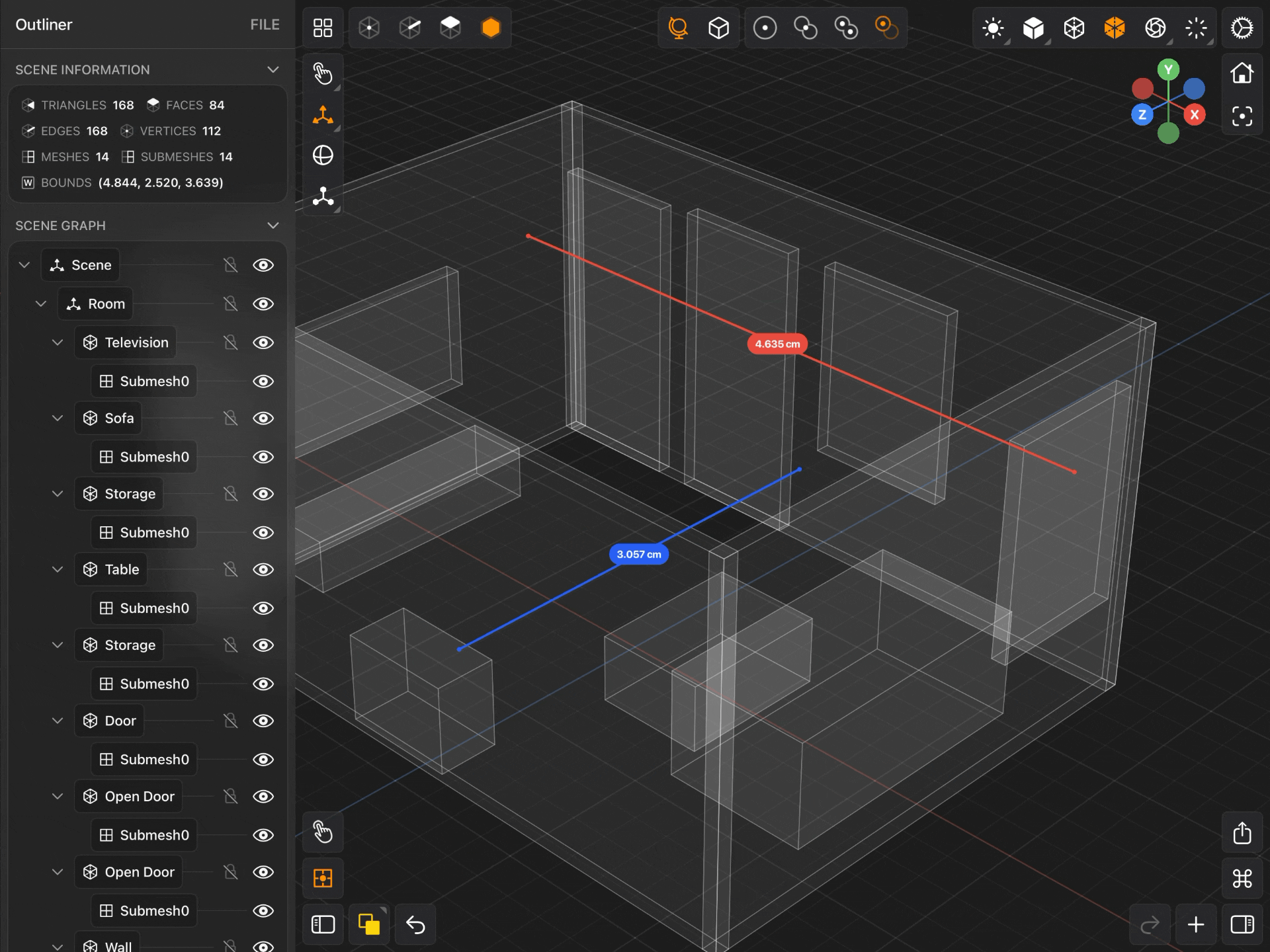Viewport: 1270px width, 952px height.
Task: Click the red X axis gizmo handle
Action: 1195,114
